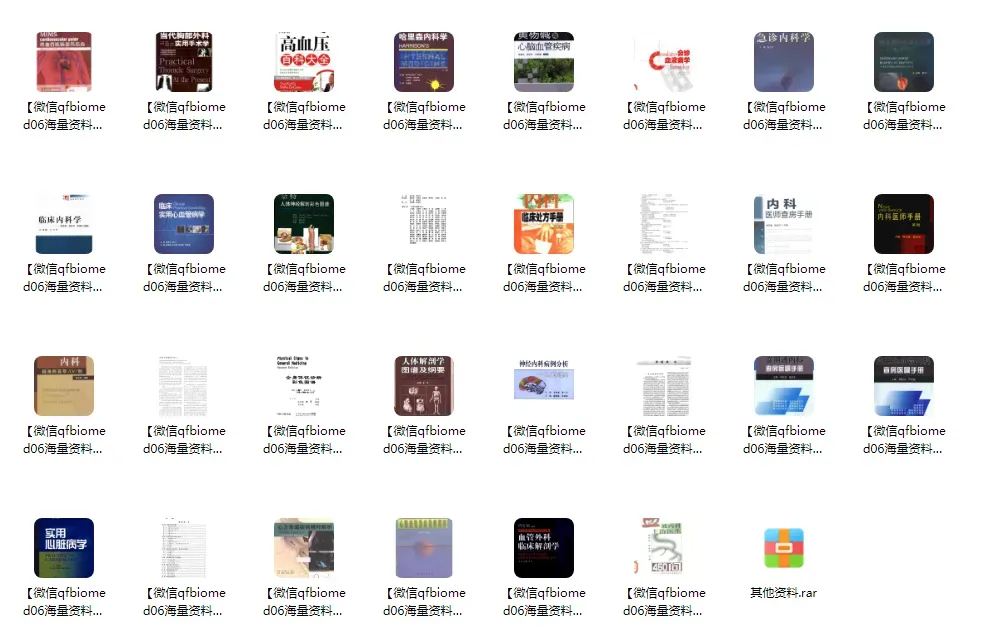Open the 哈里森内科学 Harrison's book thumbnail
This screenshot has height=642, width=1008.
424,62
